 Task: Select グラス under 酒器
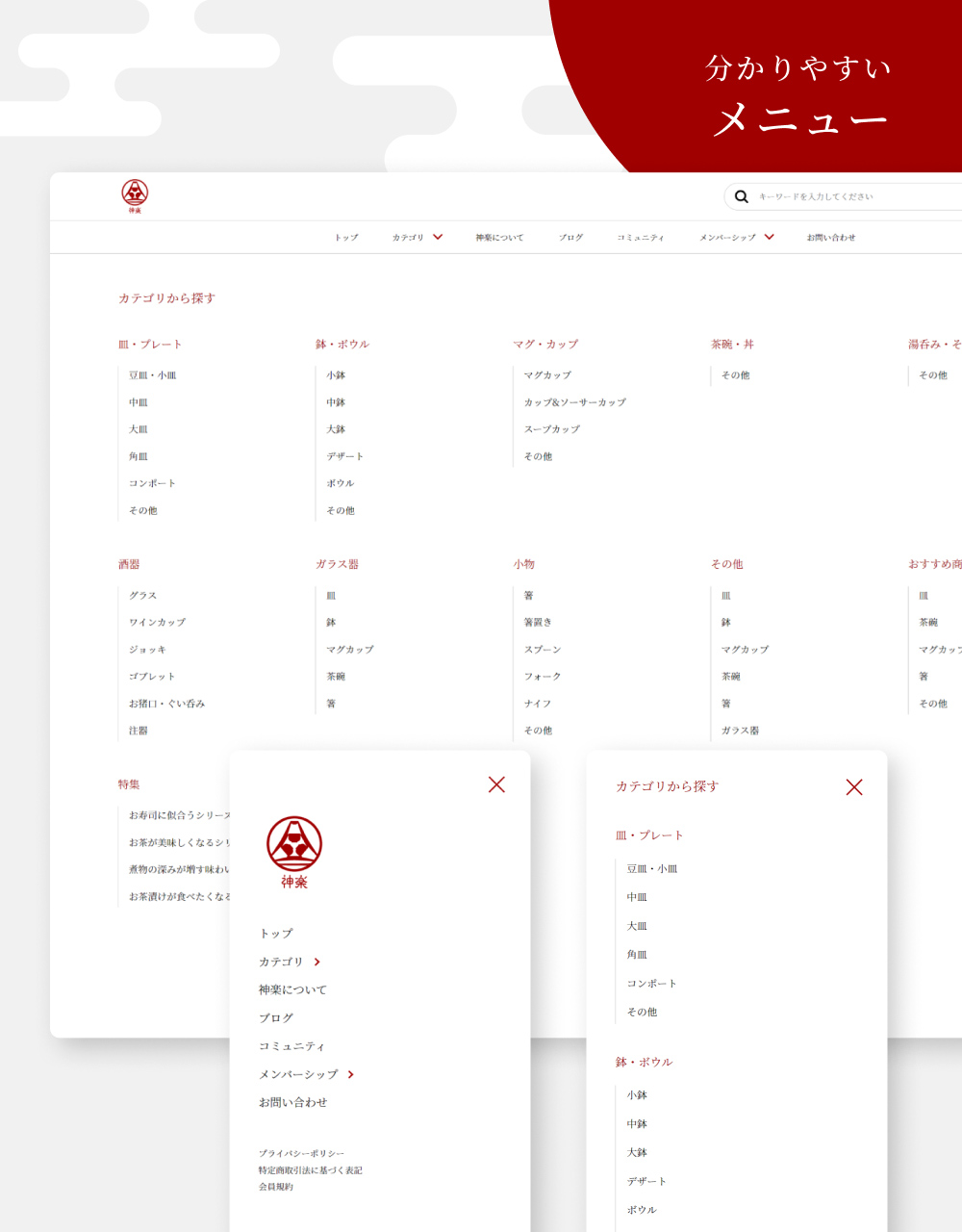(x=143, y=596)
